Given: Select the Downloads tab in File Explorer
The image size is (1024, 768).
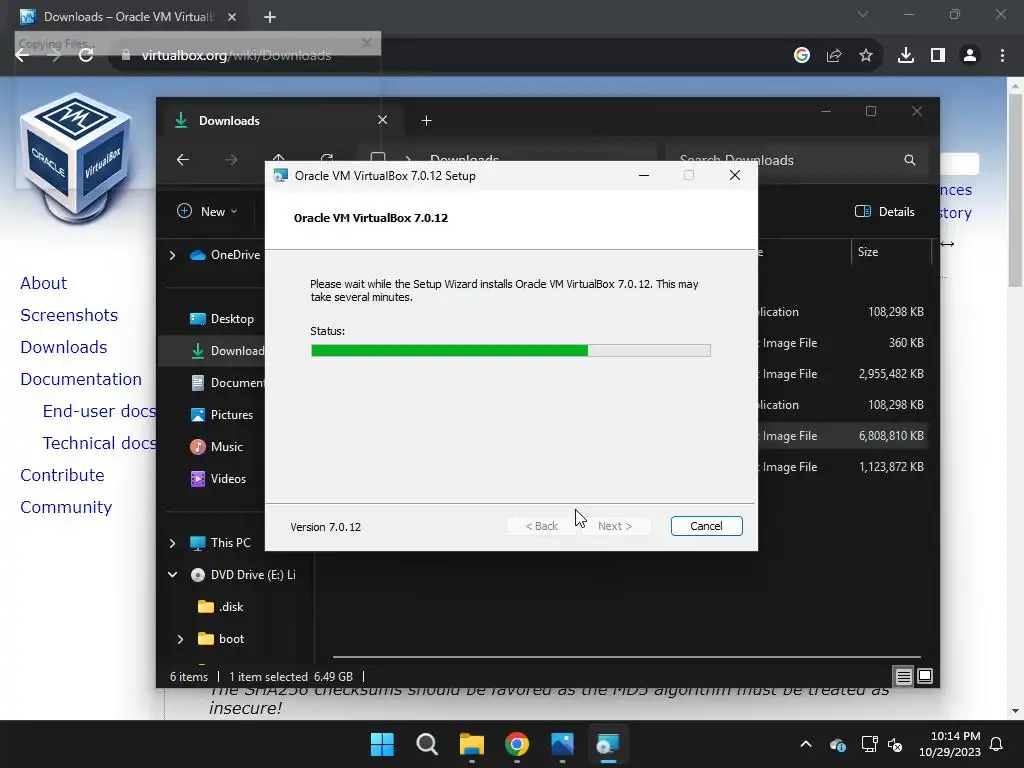Looking at the screenshot, I should (x=281, y=121).
